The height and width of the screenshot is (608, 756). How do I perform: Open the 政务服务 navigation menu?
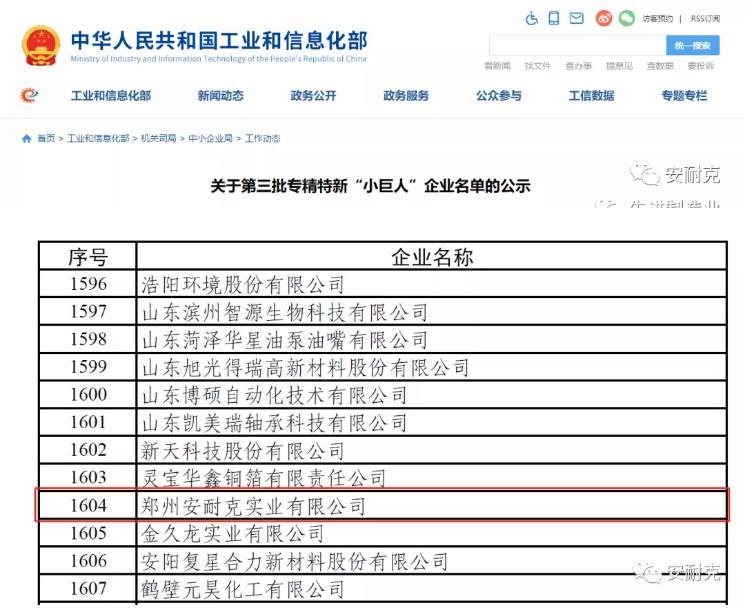click(x=406, y=95)
